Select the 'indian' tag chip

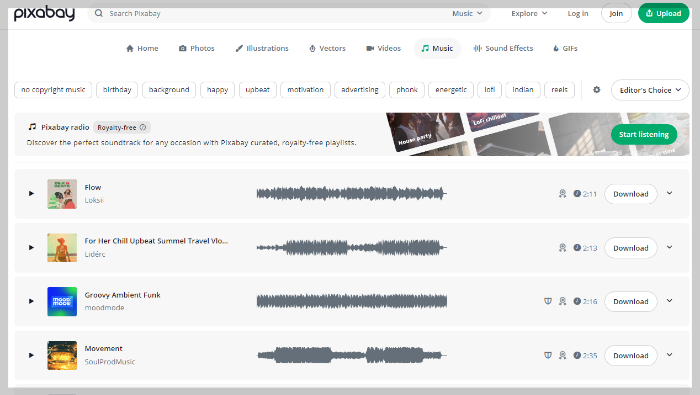pyautogui.click(x=523, y=90)
